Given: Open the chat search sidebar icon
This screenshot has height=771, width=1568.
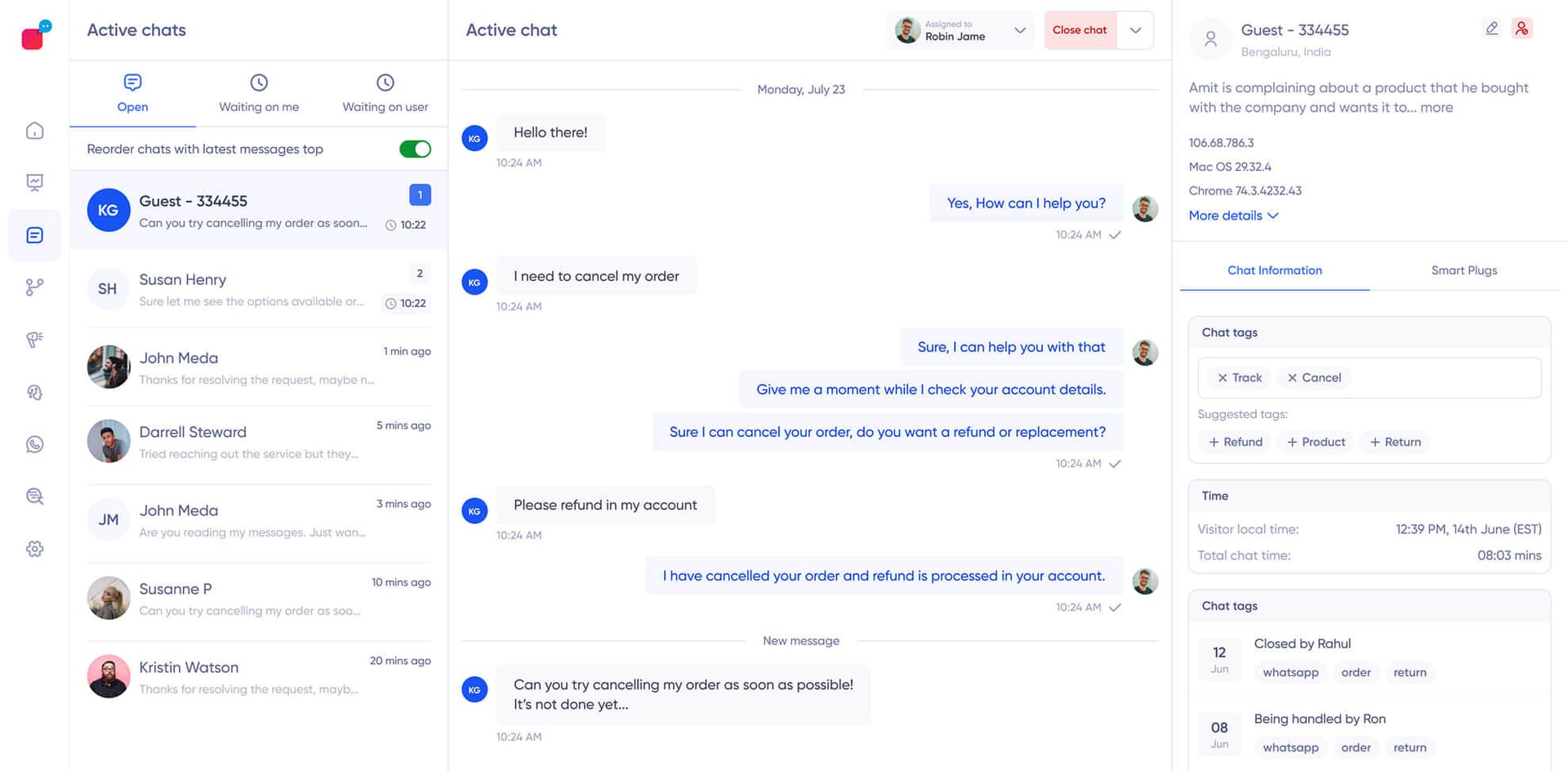Looking at the screenshot, I should coord(34,497).
